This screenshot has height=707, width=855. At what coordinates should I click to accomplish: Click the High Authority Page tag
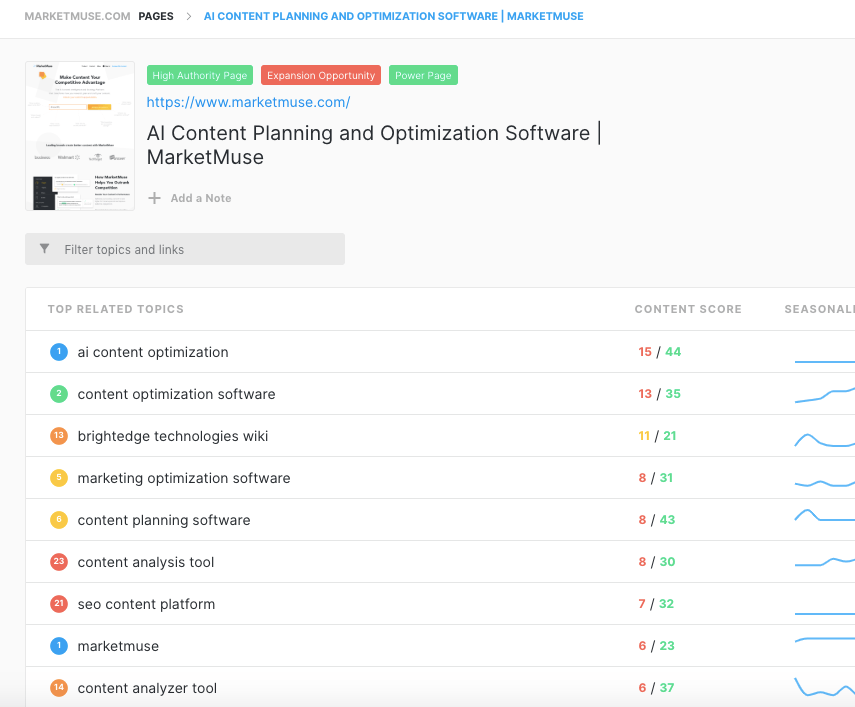coord(200,75)
